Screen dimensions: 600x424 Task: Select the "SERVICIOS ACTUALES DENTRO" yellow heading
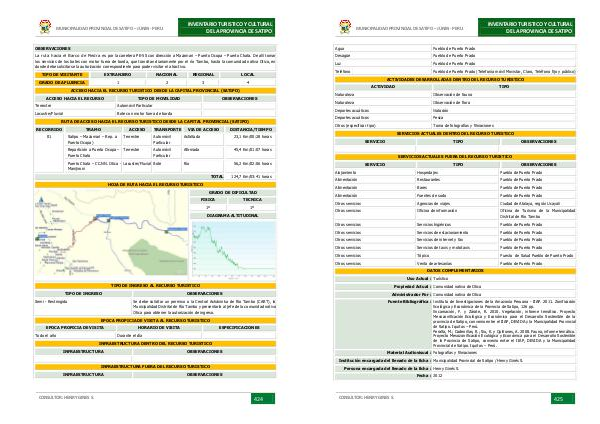click(x=455, y=134)
